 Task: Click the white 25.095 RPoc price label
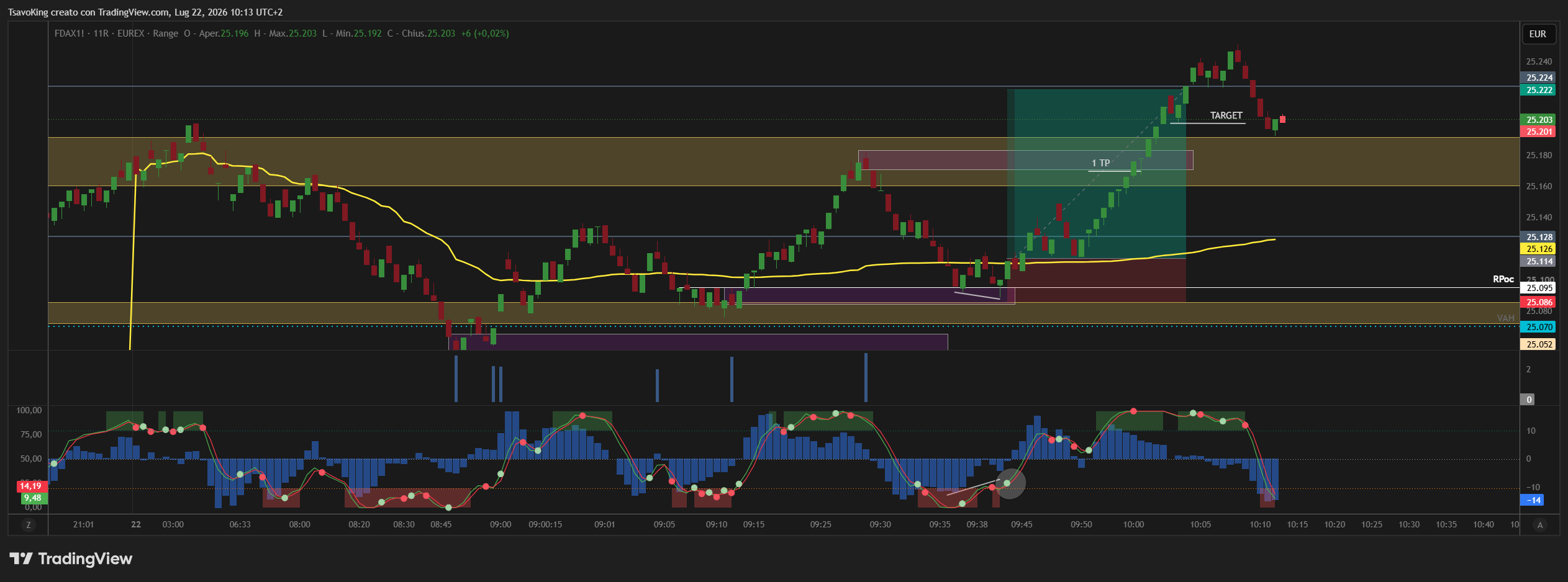(x=1539, y=288)
